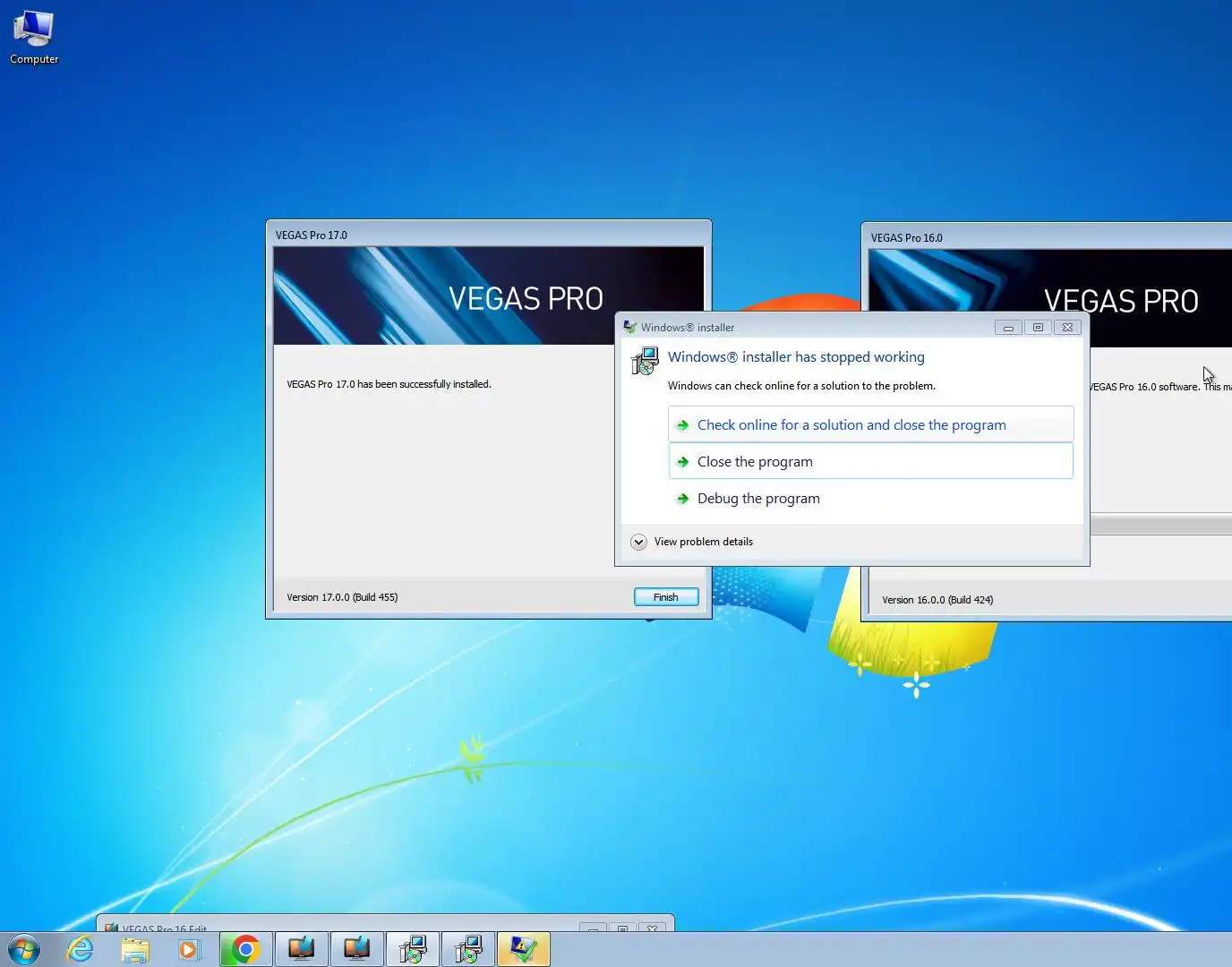Choose Check online for a solution option

(870, 424)
